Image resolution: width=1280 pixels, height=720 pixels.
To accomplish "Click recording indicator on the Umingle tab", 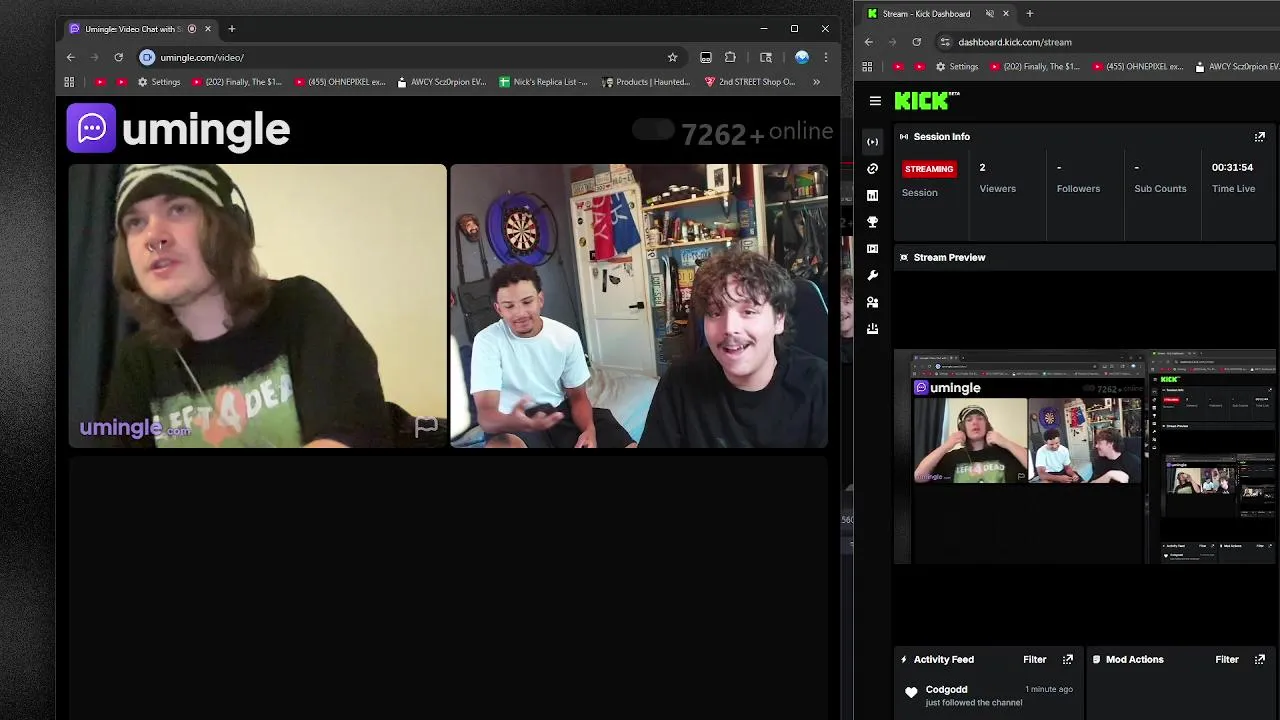I will pyautogui.click(x=192, y=29).
